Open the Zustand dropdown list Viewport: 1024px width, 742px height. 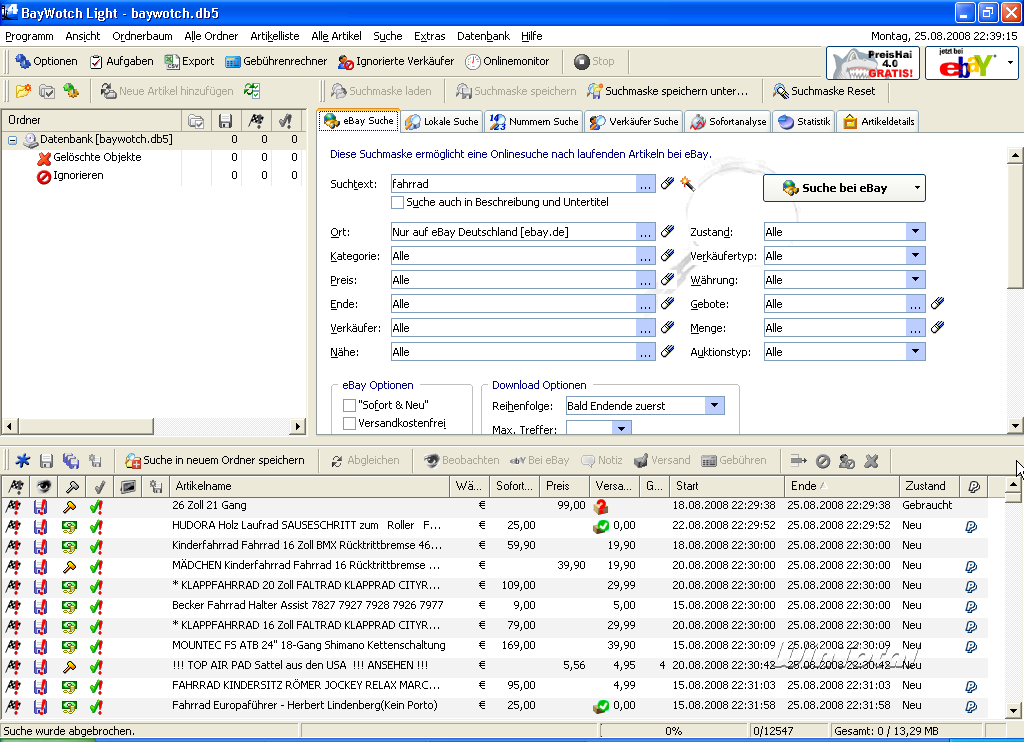[x=915, y=232]
